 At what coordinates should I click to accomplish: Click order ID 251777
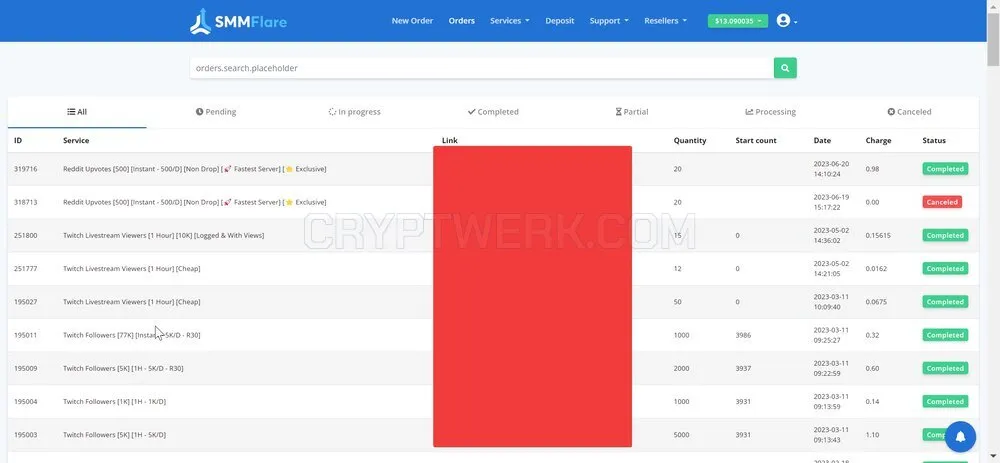coord(26,268)
